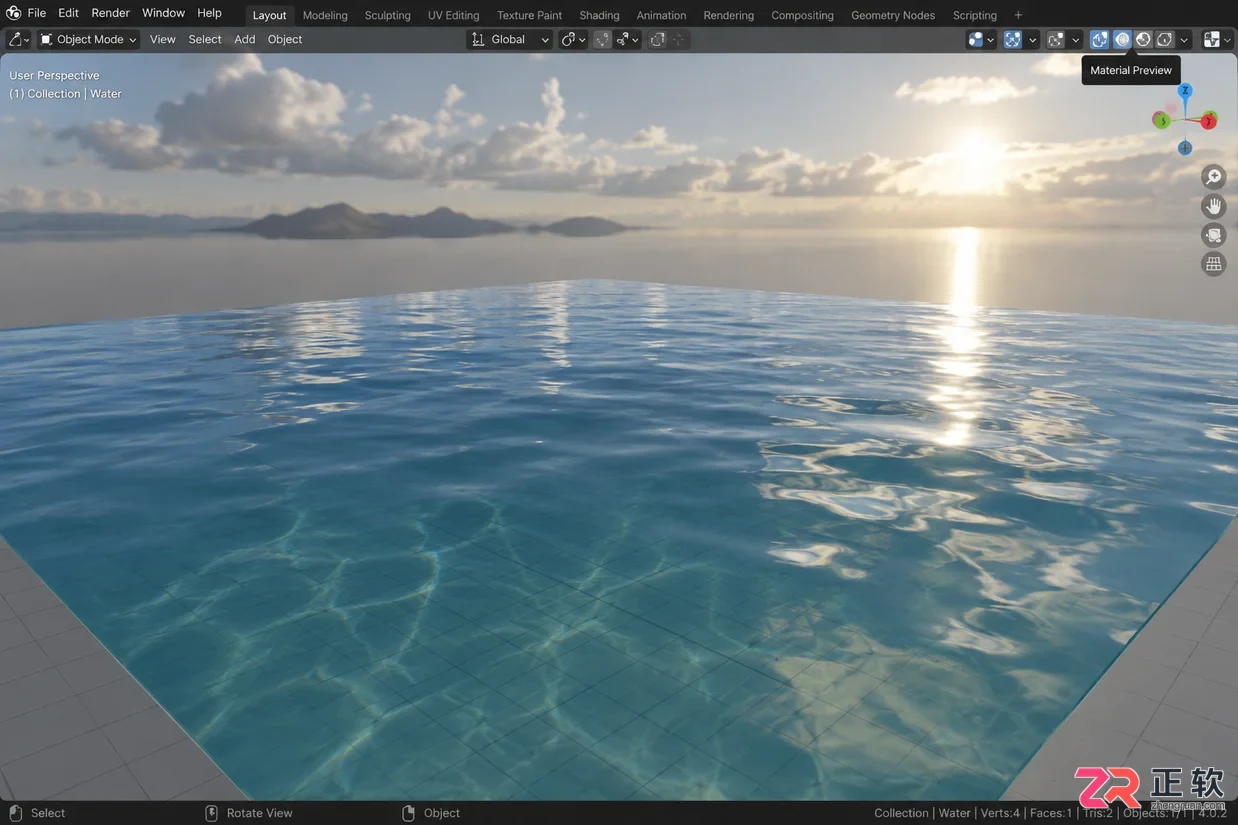Open the snapping options dropdown
This screenshot has width=1238, height=825.
(x=628, y=39)
